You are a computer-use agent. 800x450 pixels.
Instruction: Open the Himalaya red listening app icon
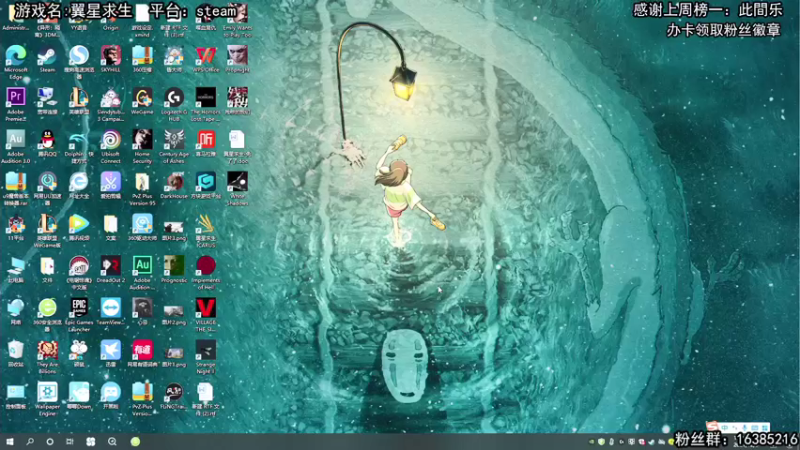coord(206,139)
